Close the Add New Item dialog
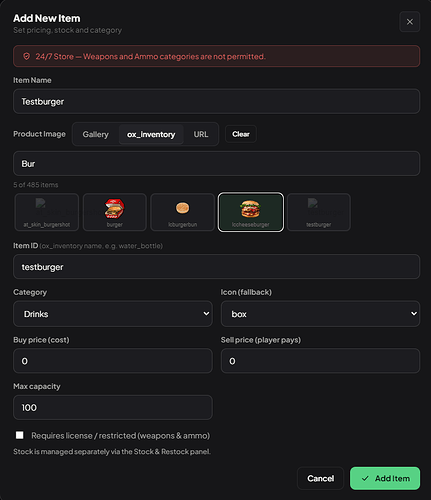431x500 pixels. click(410, 22)
